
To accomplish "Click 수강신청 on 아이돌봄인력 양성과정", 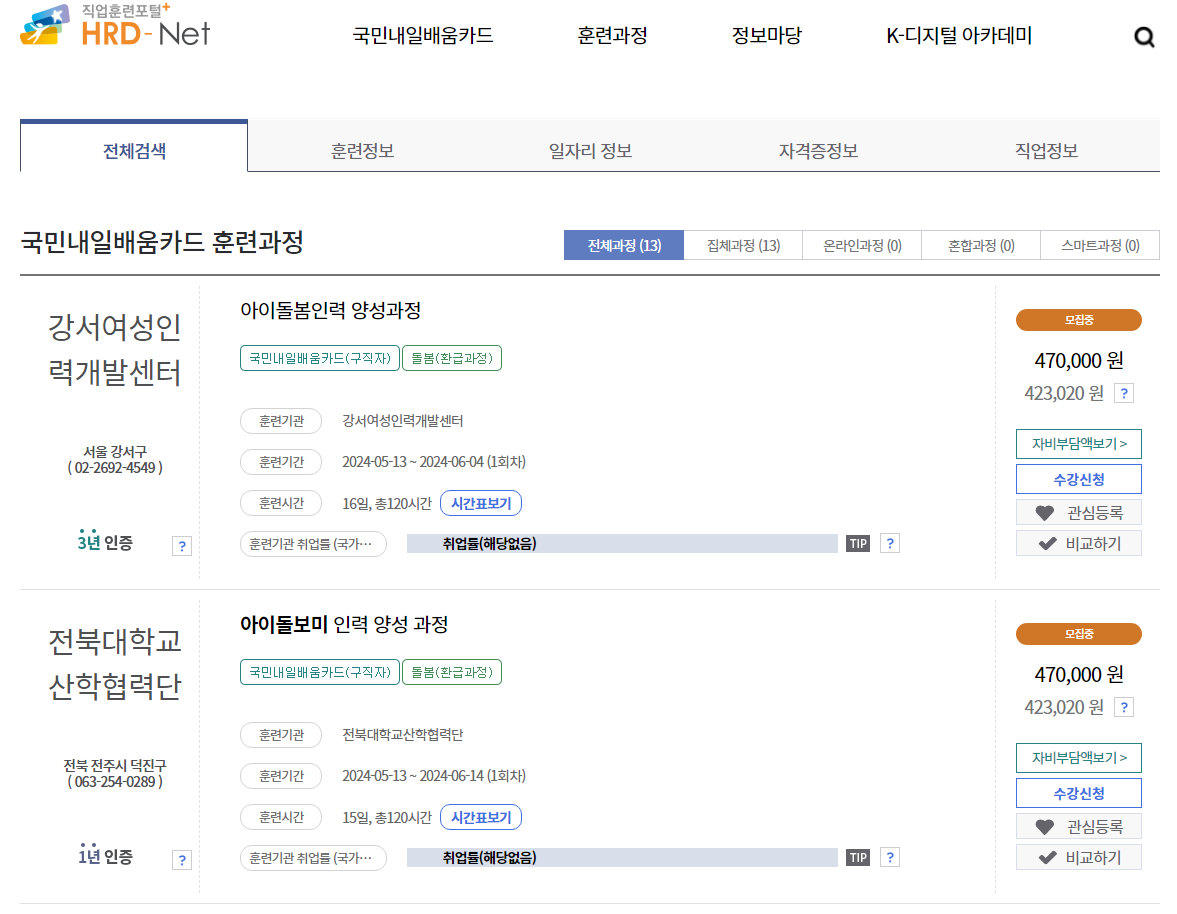I will (x=1078, y=479).
